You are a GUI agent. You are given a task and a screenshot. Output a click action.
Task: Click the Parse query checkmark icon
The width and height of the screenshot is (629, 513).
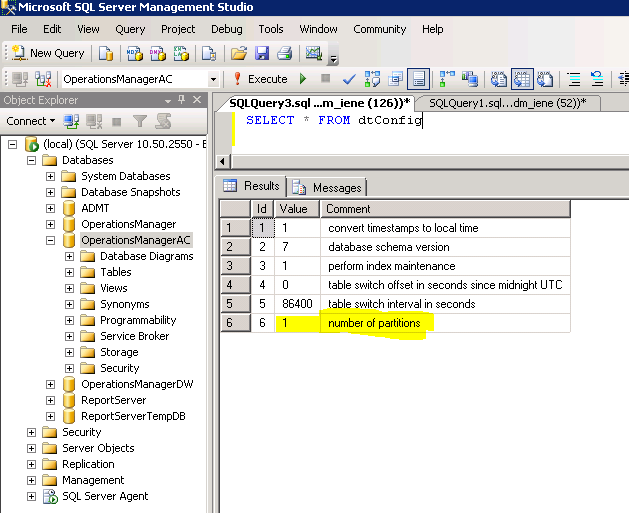(x=349, y=79)
